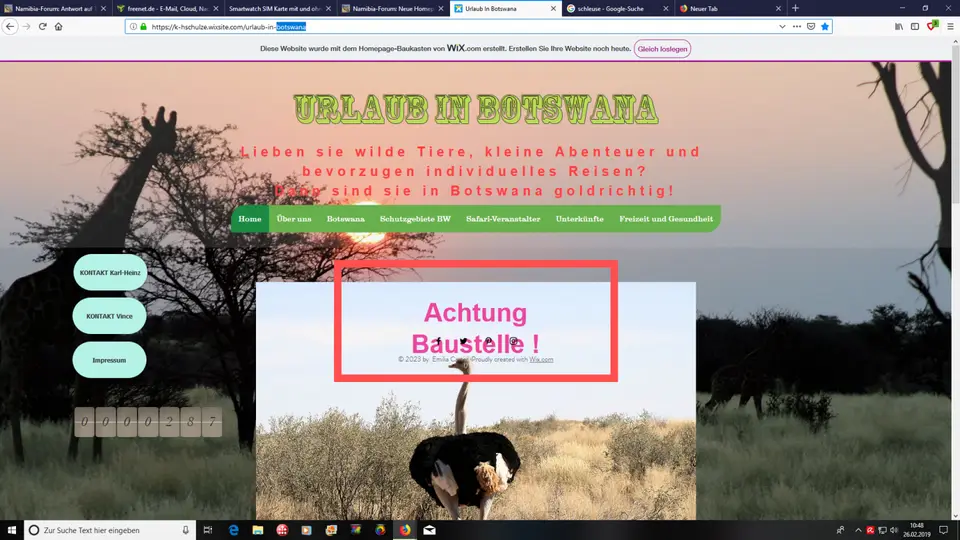Follow the Wix.com footer link
960x540 pixels.
541,359
